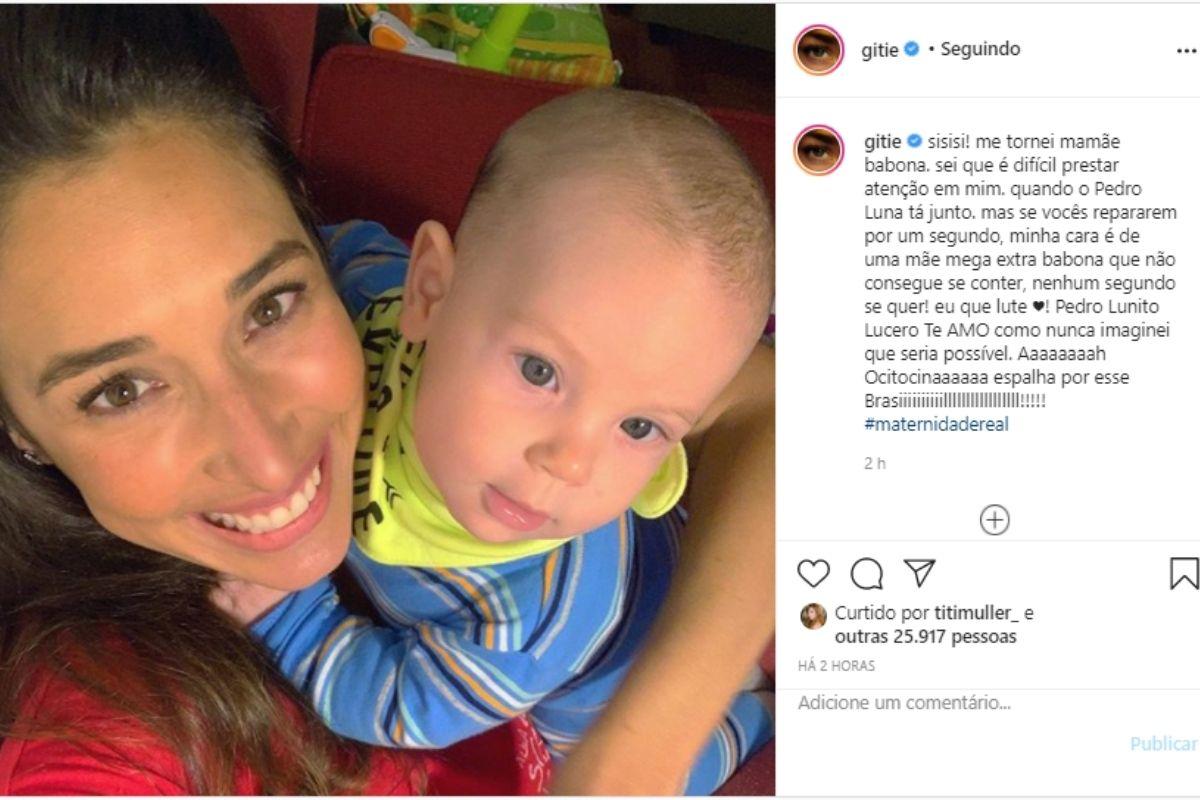Like the post with the heart icon
Image resolution: width=1200 pixels, height=800 pixels.
click(814, 573)
